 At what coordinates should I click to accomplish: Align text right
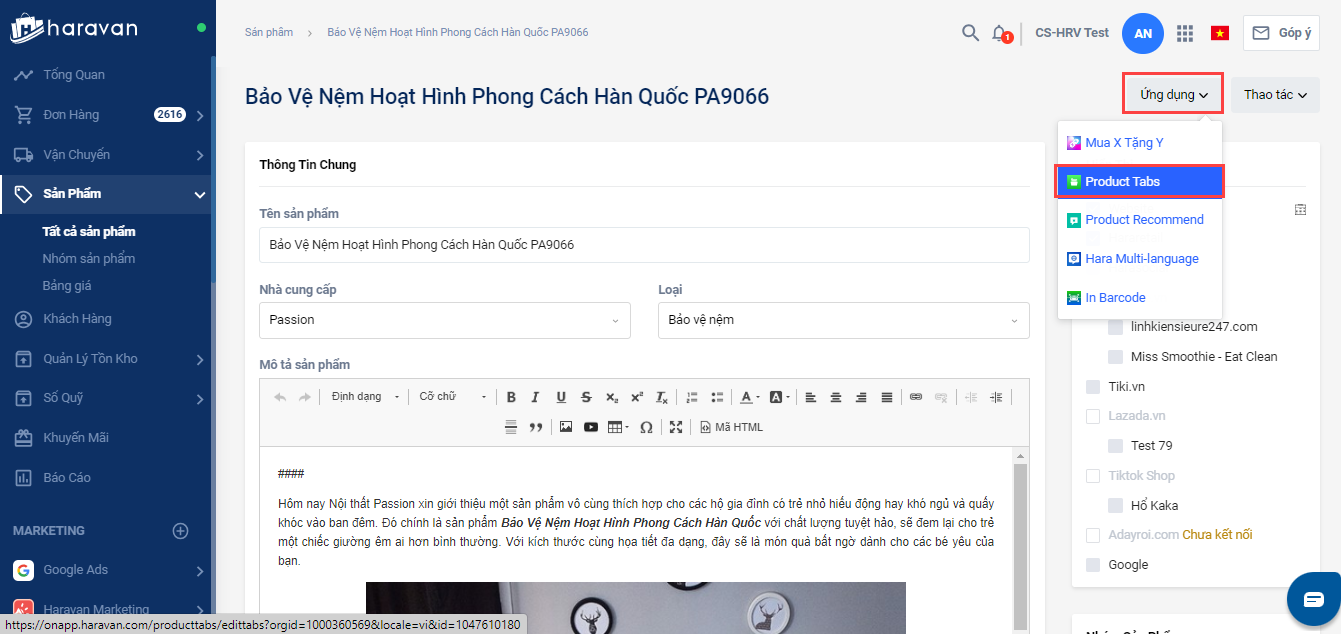[861, 397]
